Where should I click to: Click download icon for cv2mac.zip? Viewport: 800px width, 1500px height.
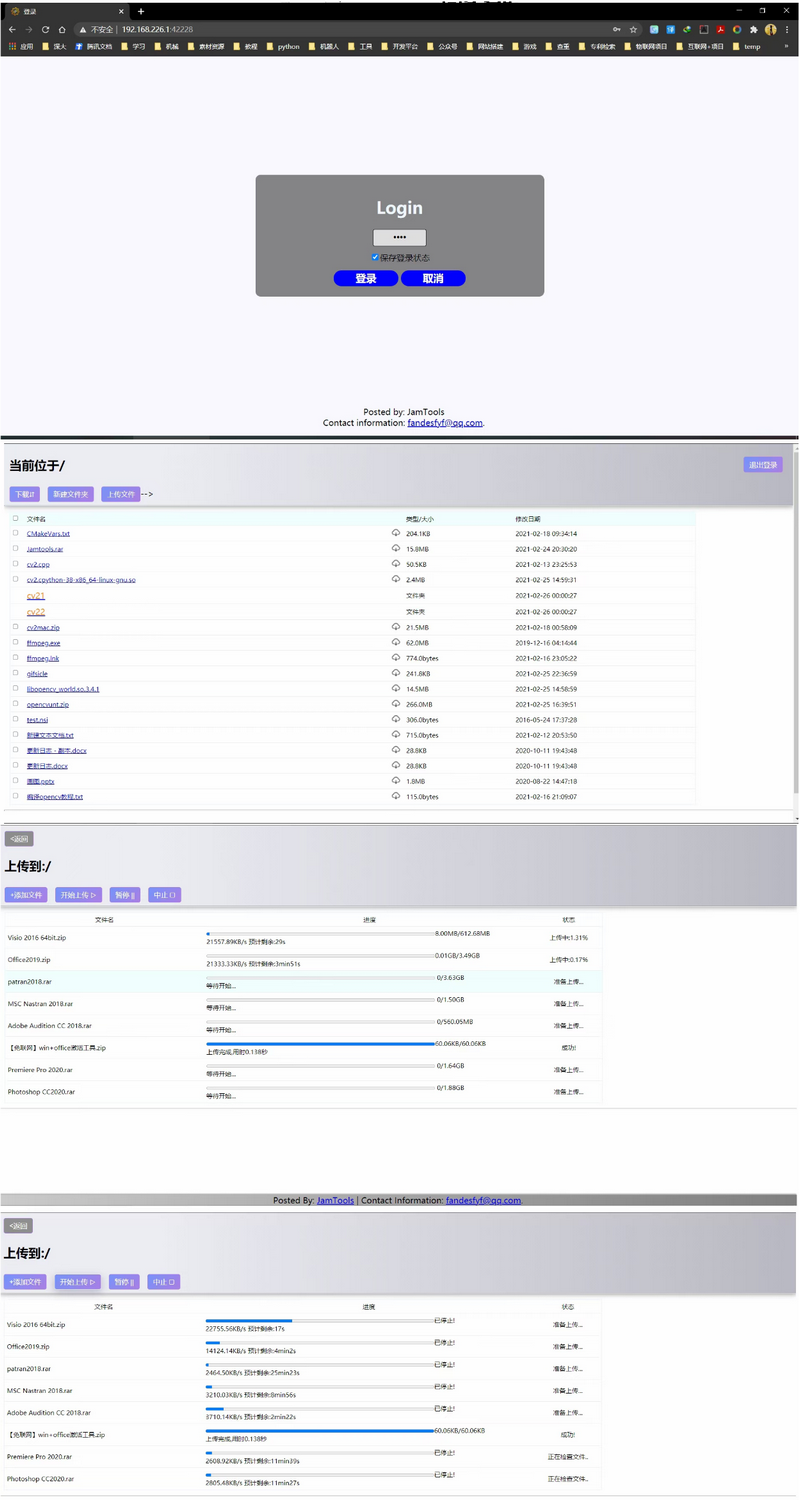click(x=396, y=627)
